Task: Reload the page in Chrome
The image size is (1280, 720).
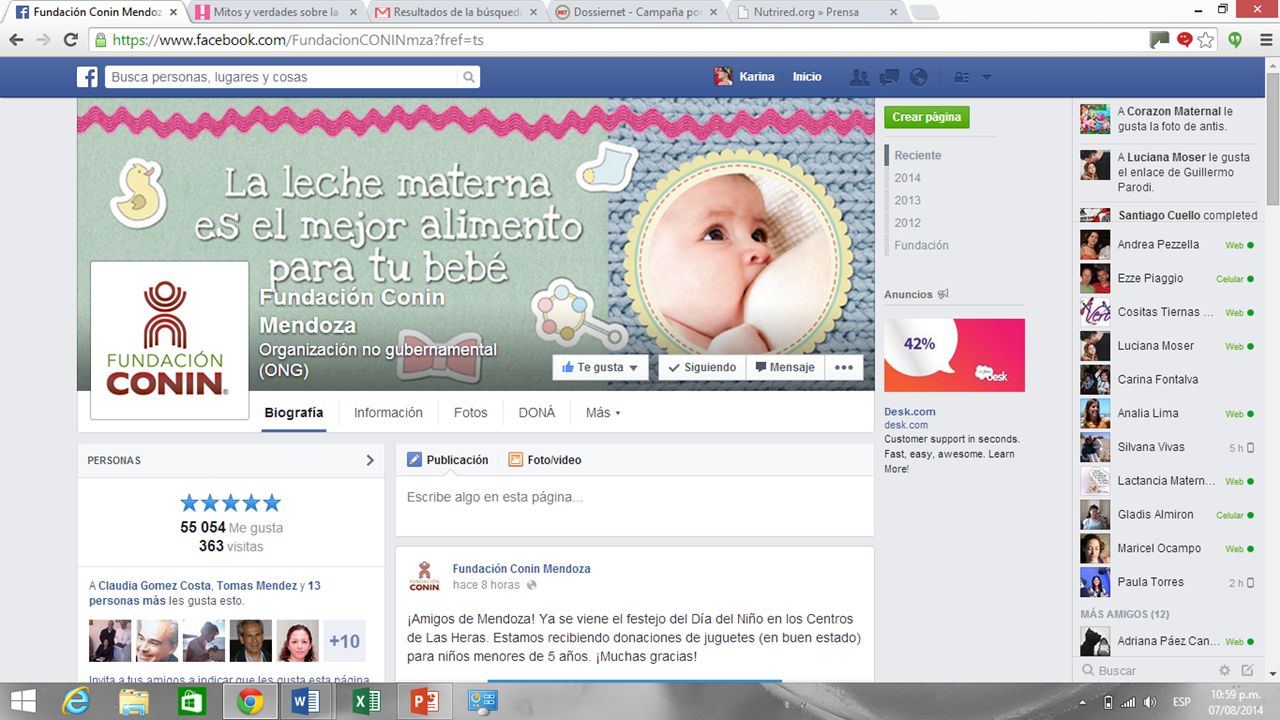Action: [x=70, y=40]
